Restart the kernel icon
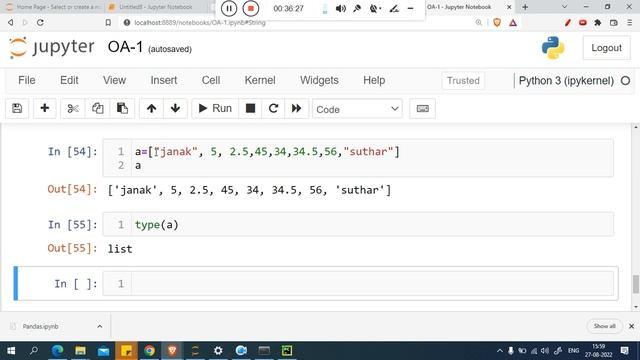Viewport: 640px width, 360px height. (273, 109)
